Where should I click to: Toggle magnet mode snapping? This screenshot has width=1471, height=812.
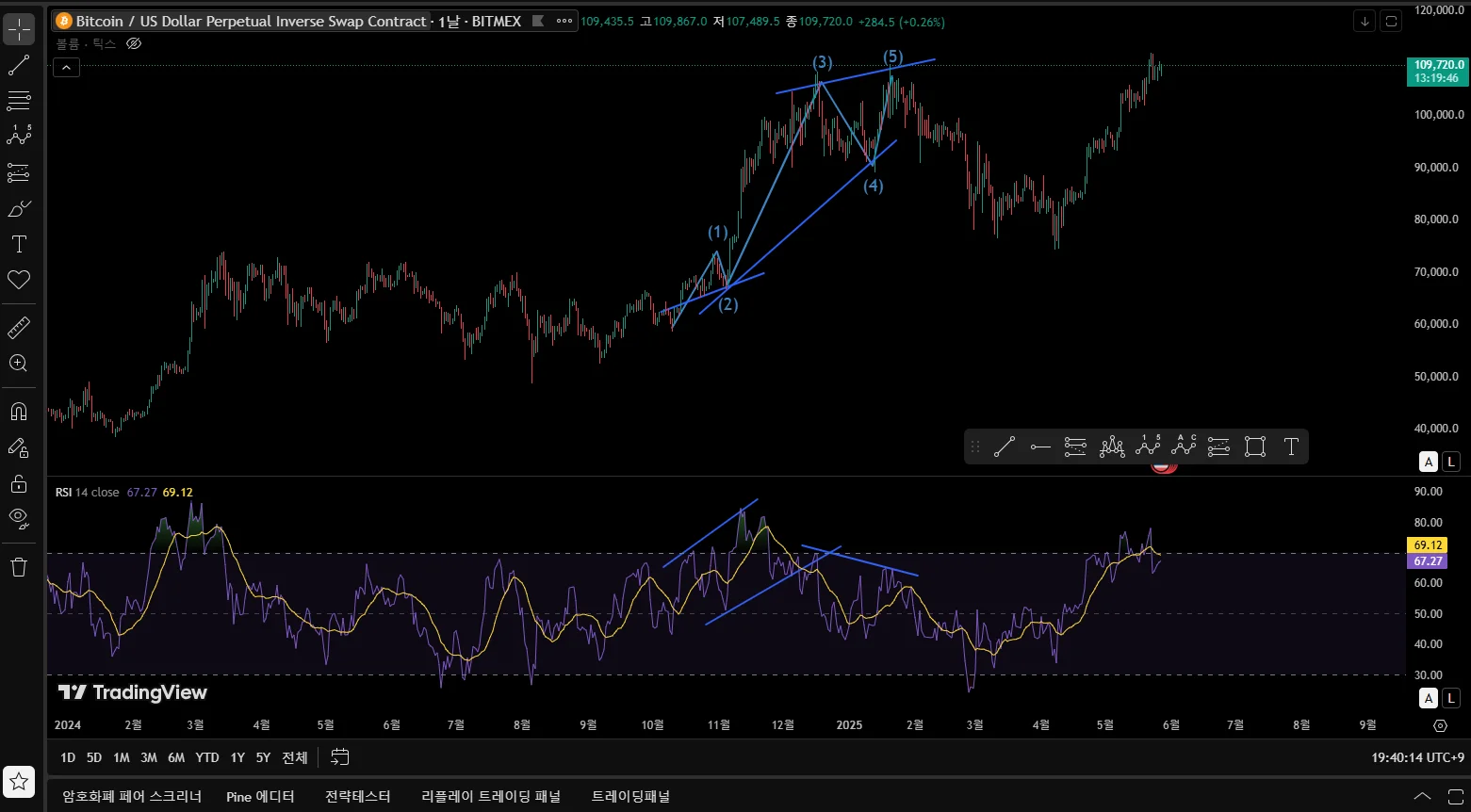[x=19, y=412]
